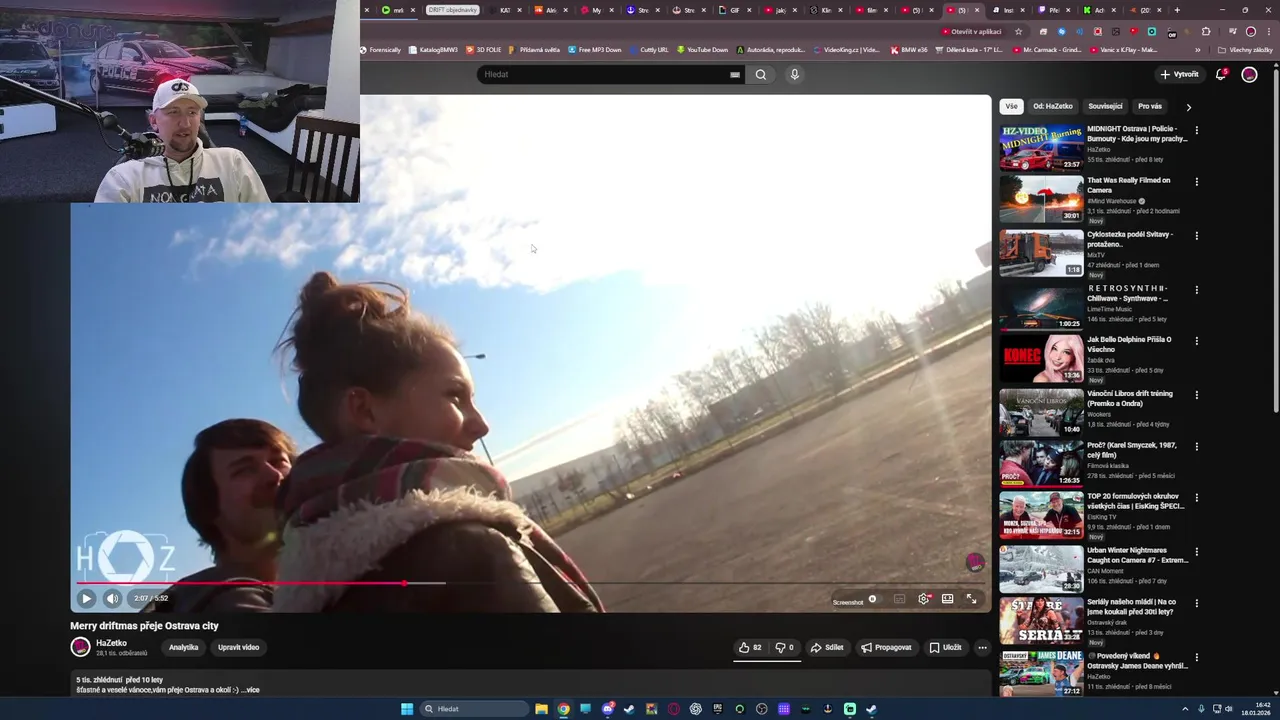Switch to theater mode in the player

[x=947, y=599]
